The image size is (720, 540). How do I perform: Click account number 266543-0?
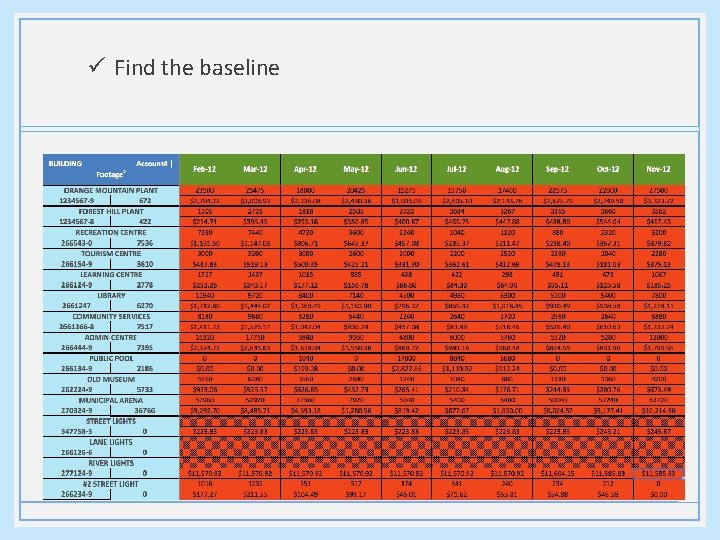[x=77, y=243]
